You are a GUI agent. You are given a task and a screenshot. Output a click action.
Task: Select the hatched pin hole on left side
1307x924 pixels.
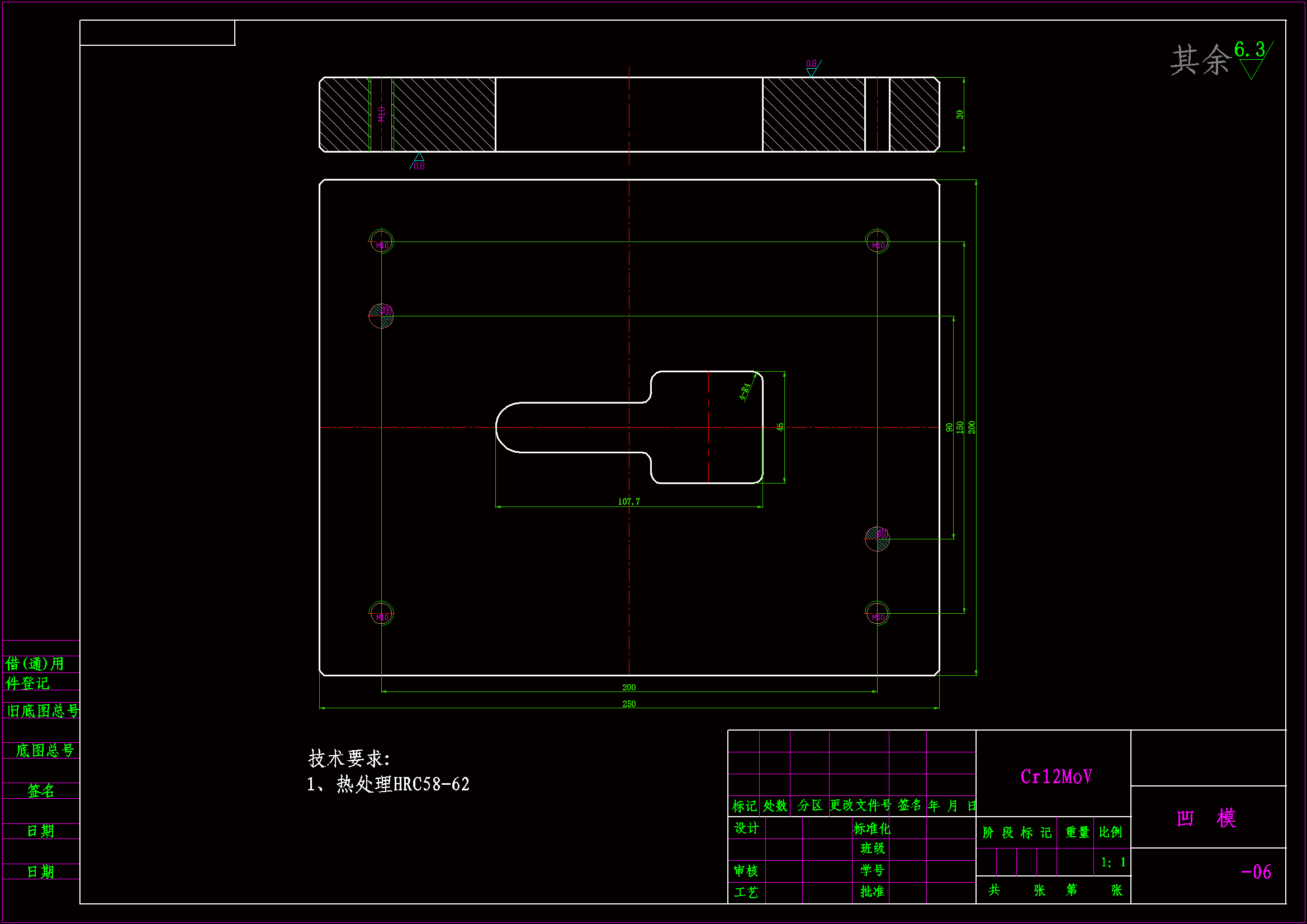click(x=381, y=315)
